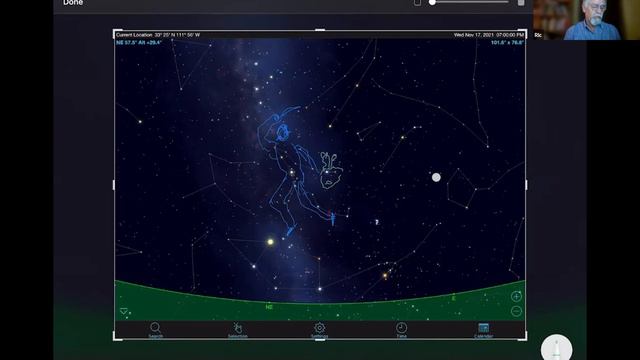Click the top-center crop handle

tap(320, 30)
